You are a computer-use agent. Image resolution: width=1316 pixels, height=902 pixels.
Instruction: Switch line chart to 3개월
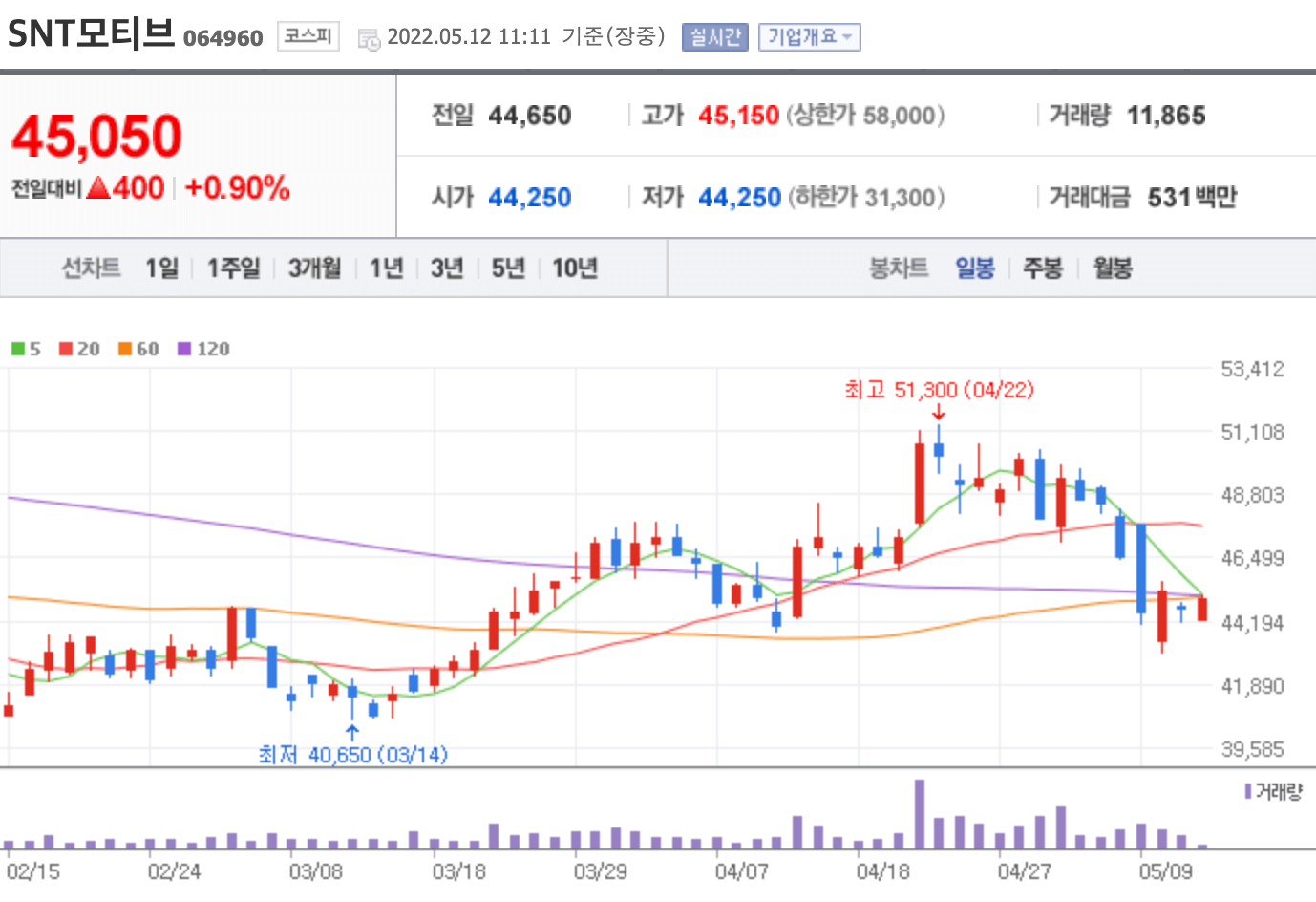(314, 268)
